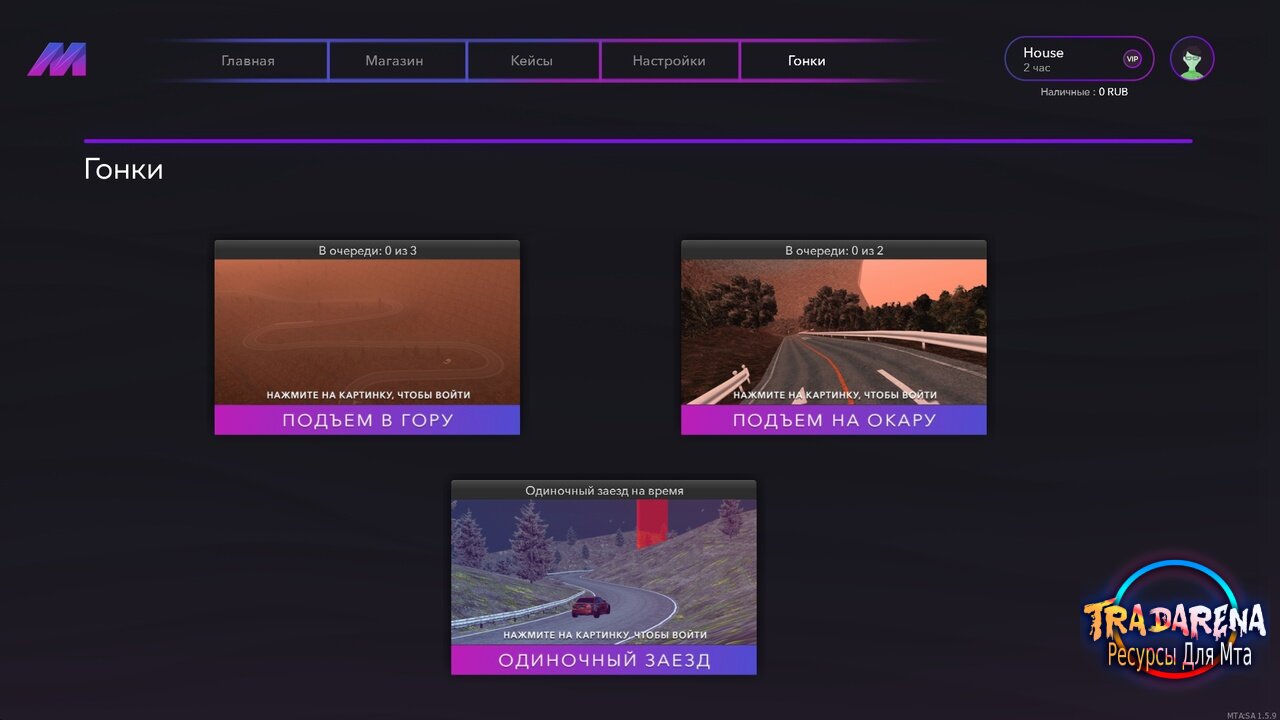This screenshot has width=1280, height=720.
Task: Select the Гонки tab
Action: point(807,61)
